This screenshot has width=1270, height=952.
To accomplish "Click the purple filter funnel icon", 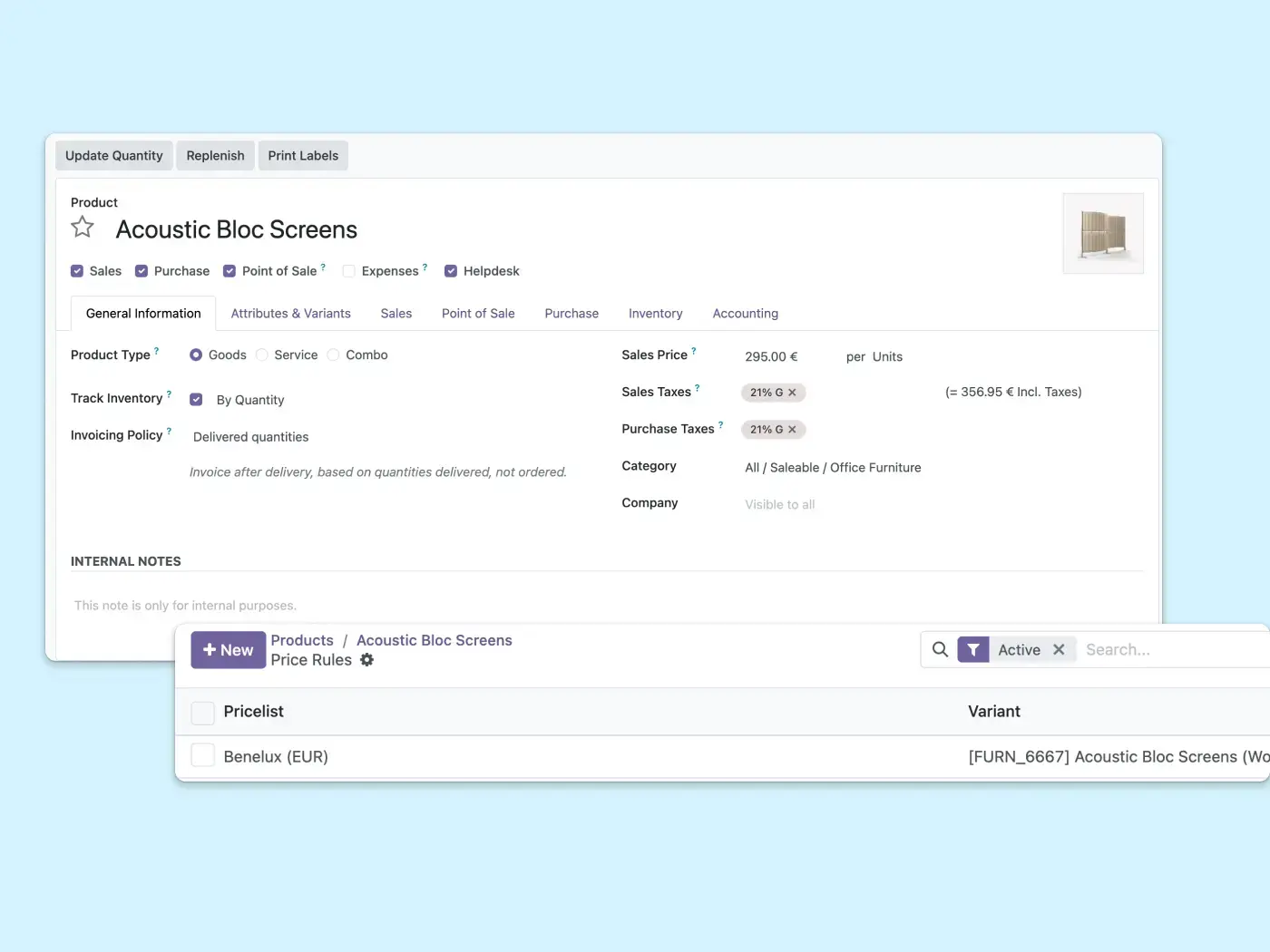I will tap(972, 650).
